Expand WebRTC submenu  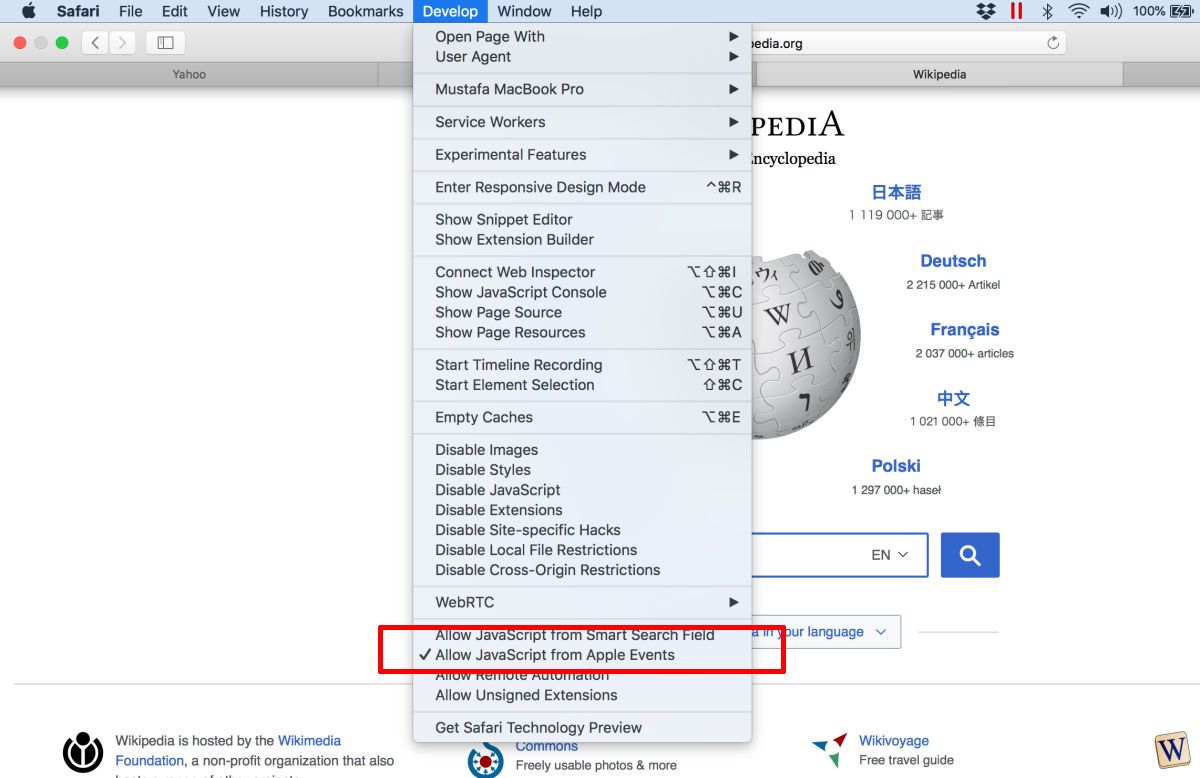(x=582, y=602)
